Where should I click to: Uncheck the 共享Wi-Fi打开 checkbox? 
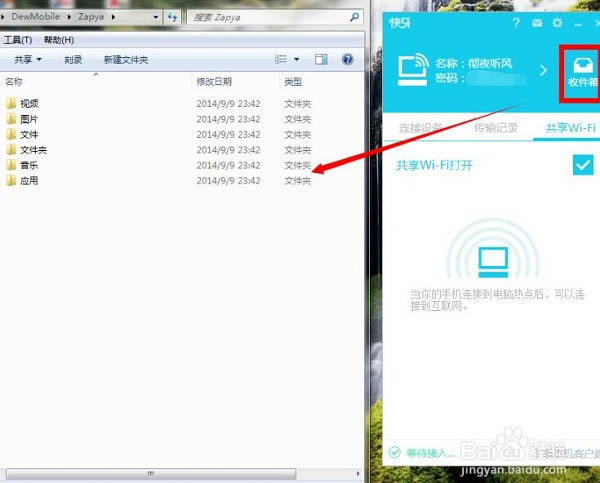point(583,165)
